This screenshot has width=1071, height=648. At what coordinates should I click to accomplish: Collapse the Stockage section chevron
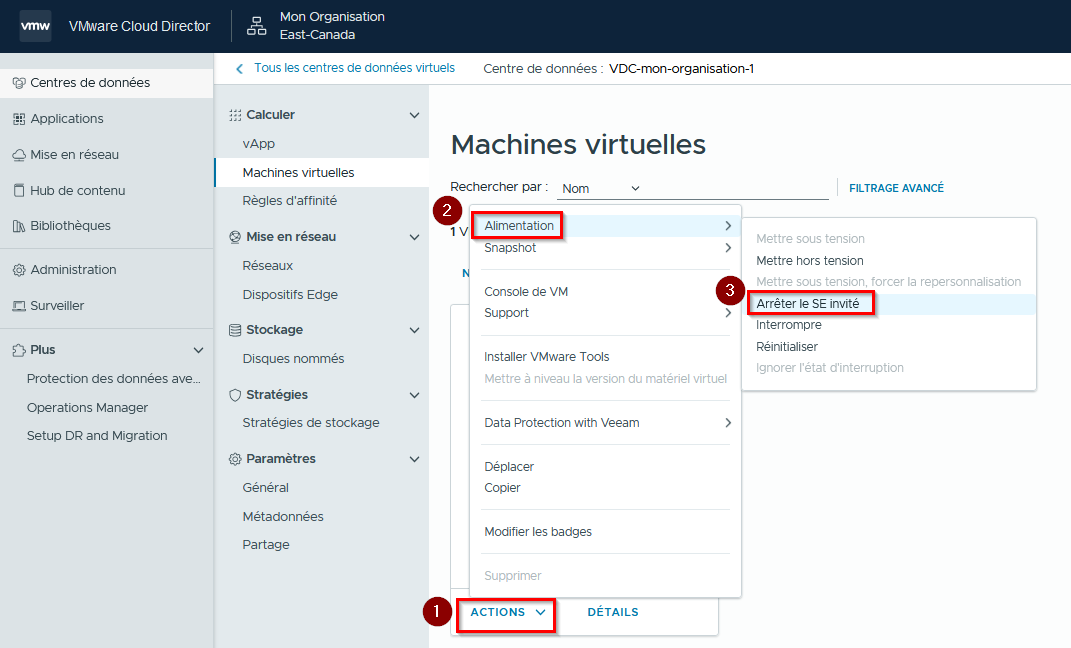(414, 330)
